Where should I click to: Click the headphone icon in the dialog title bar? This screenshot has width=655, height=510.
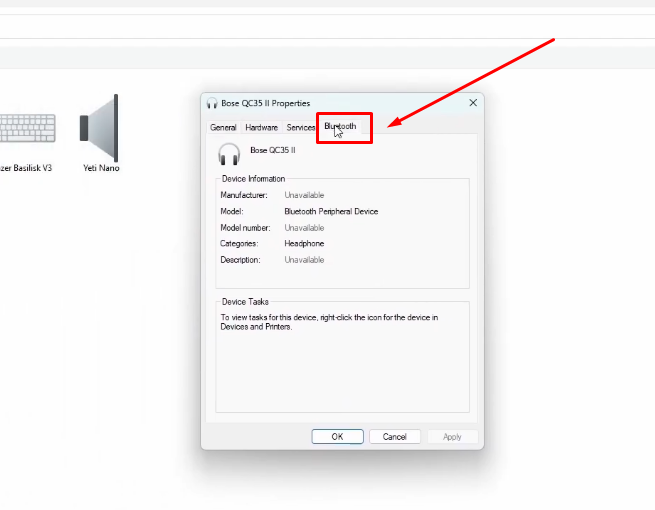[x=212, y=103]
